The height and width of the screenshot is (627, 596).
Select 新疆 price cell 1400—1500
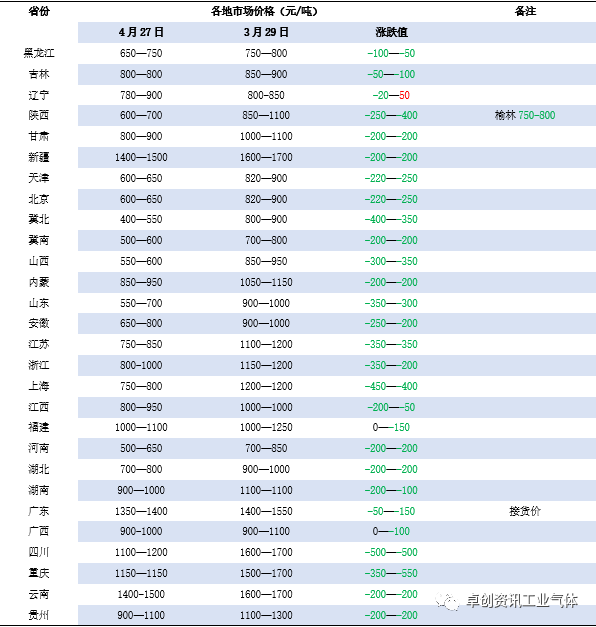pos(141,157)
